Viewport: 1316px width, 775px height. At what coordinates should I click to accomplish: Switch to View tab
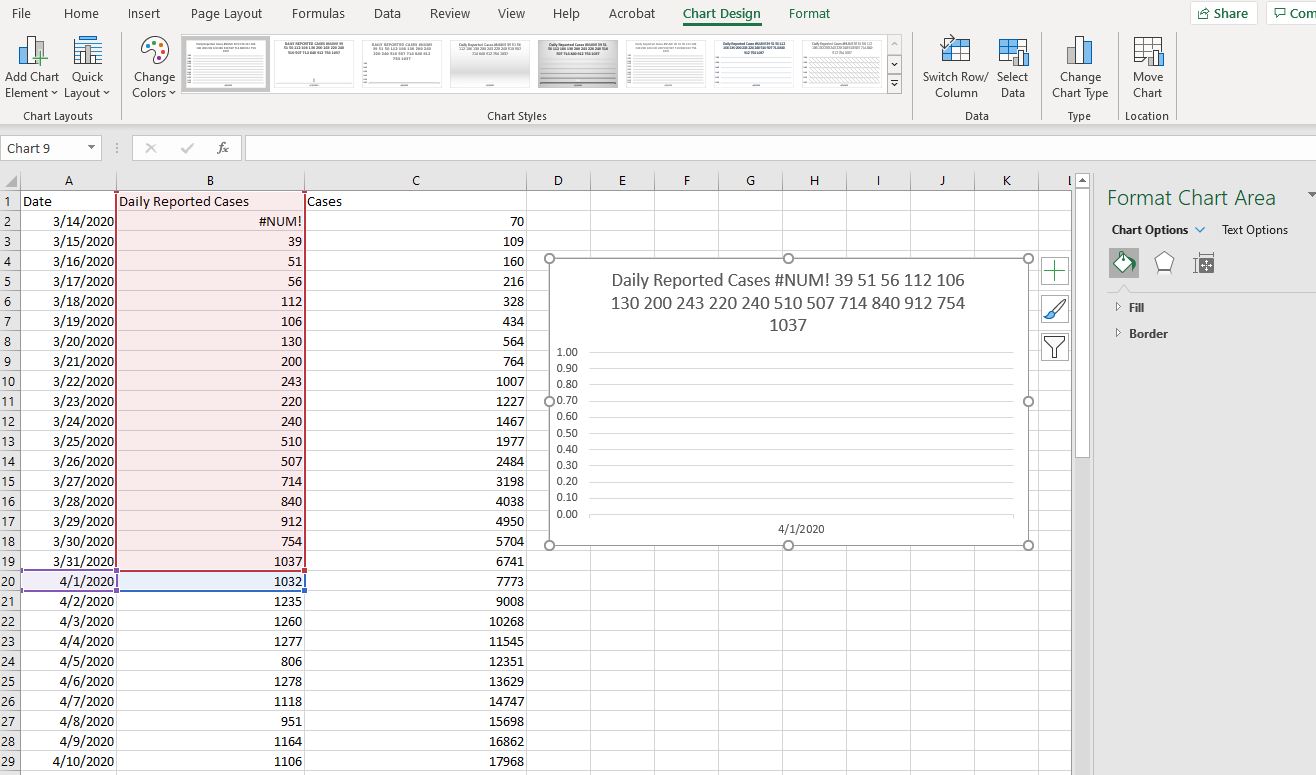coord(511,13)
